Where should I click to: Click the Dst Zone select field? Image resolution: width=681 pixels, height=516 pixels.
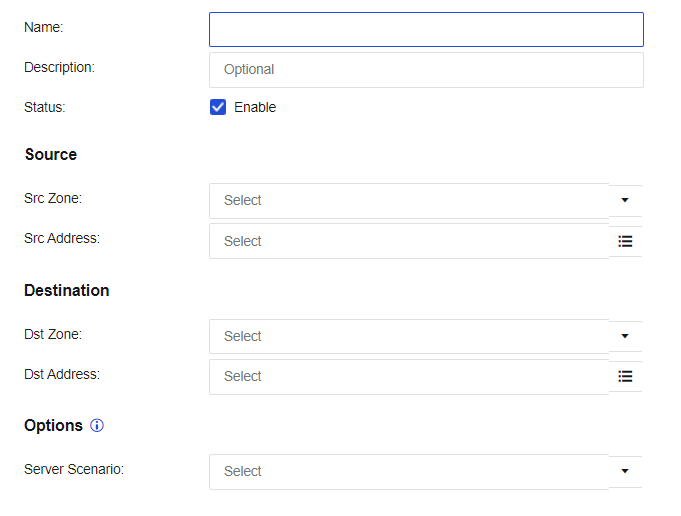tap(408, 336)
